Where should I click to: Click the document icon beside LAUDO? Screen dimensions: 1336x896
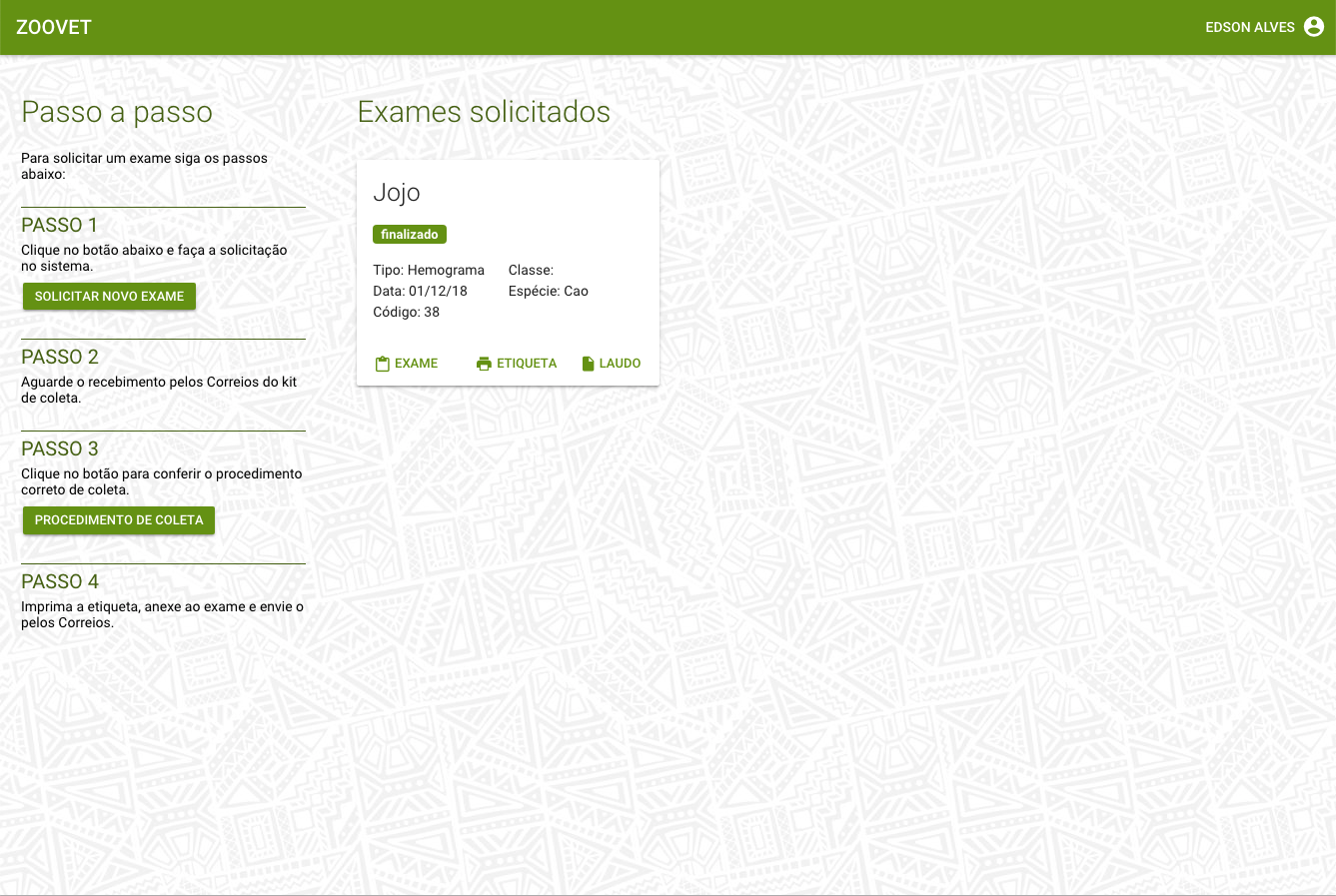coord(589,364)
